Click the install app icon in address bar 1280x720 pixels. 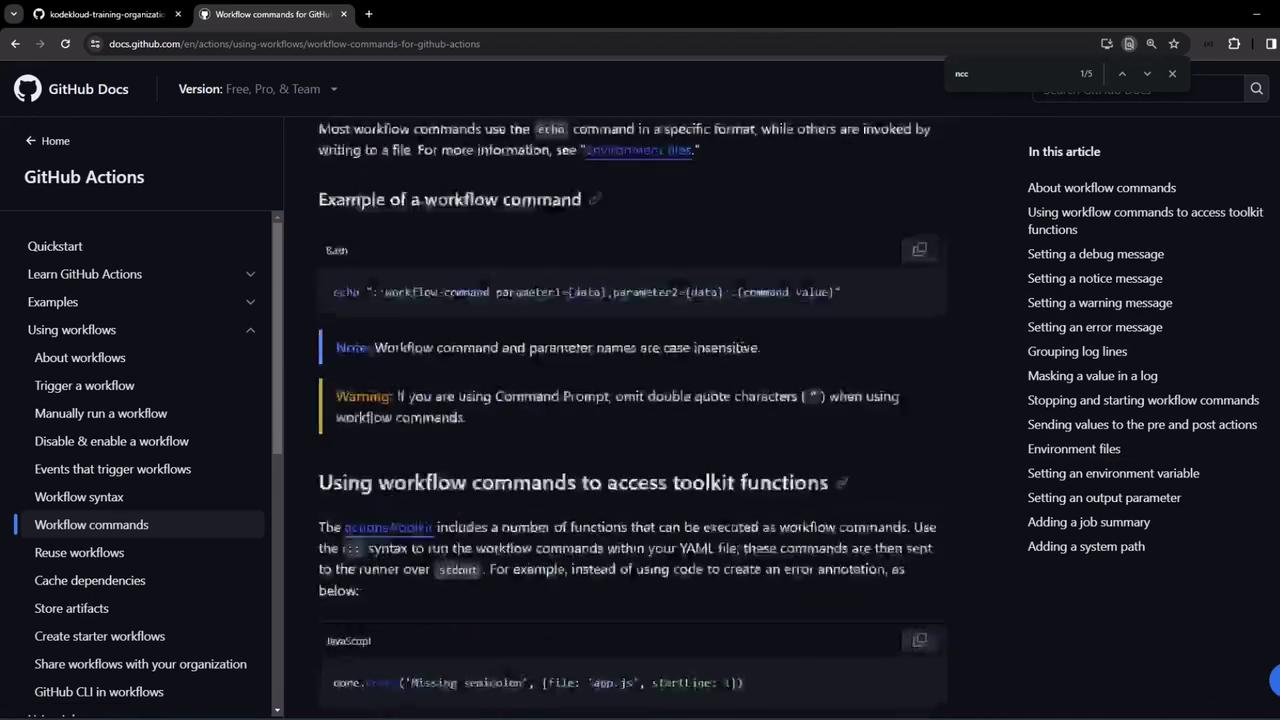point(1106,44)
